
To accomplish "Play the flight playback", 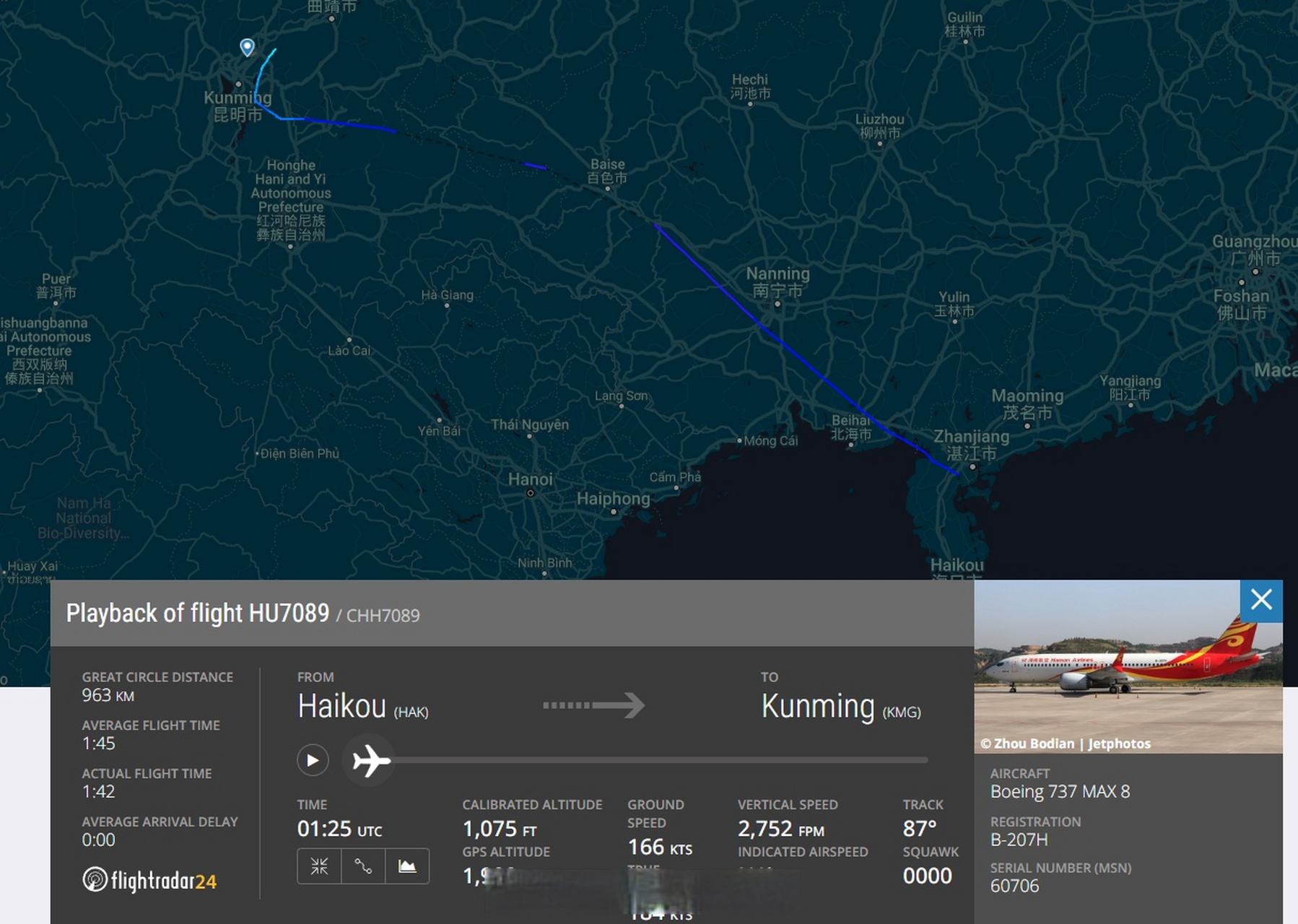I will point(313,760).
